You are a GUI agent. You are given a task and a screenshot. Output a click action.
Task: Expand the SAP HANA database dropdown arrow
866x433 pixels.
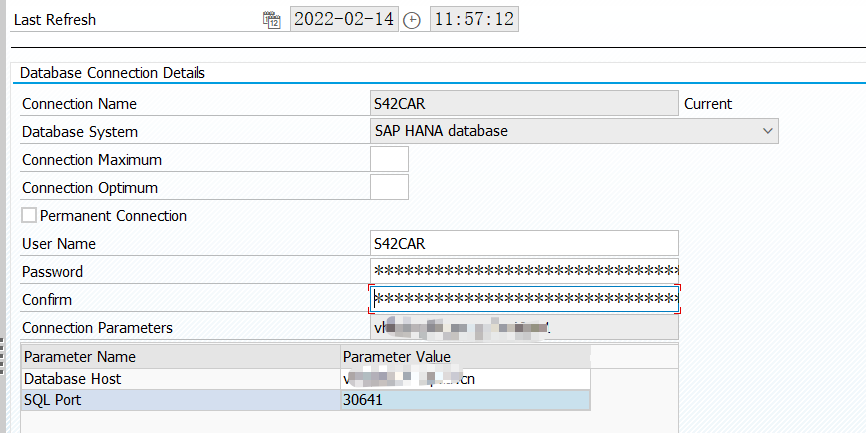[767, 131]
